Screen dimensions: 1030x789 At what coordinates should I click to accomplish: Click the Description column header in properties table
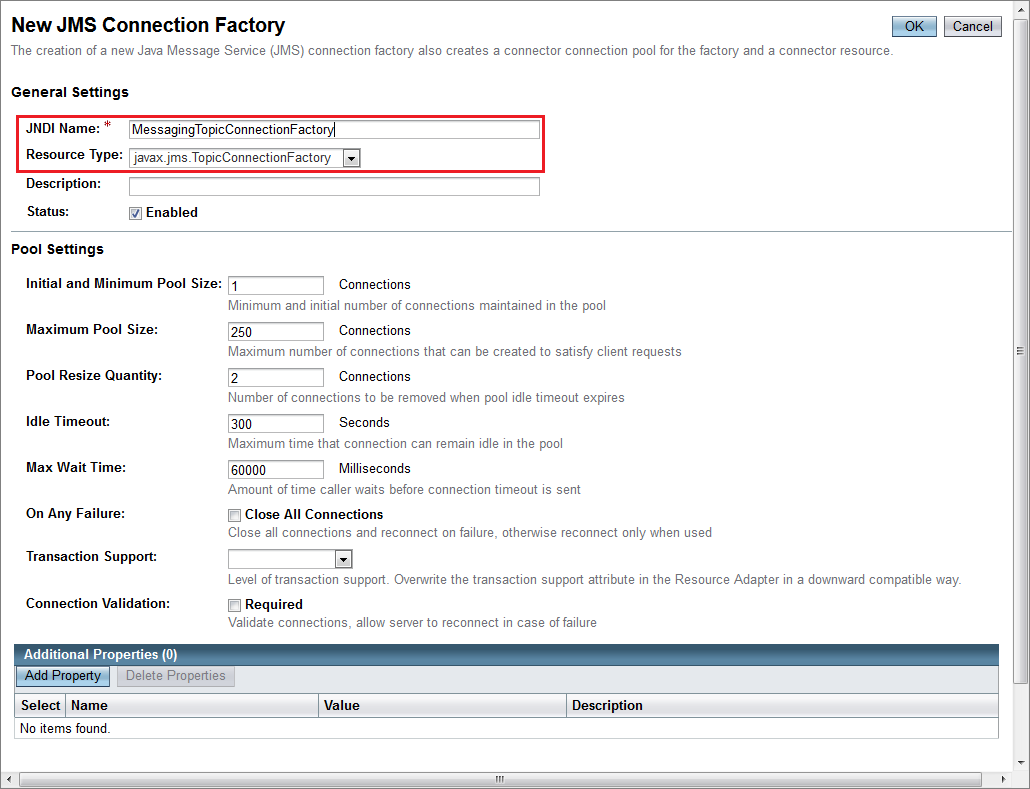(782, 706)
